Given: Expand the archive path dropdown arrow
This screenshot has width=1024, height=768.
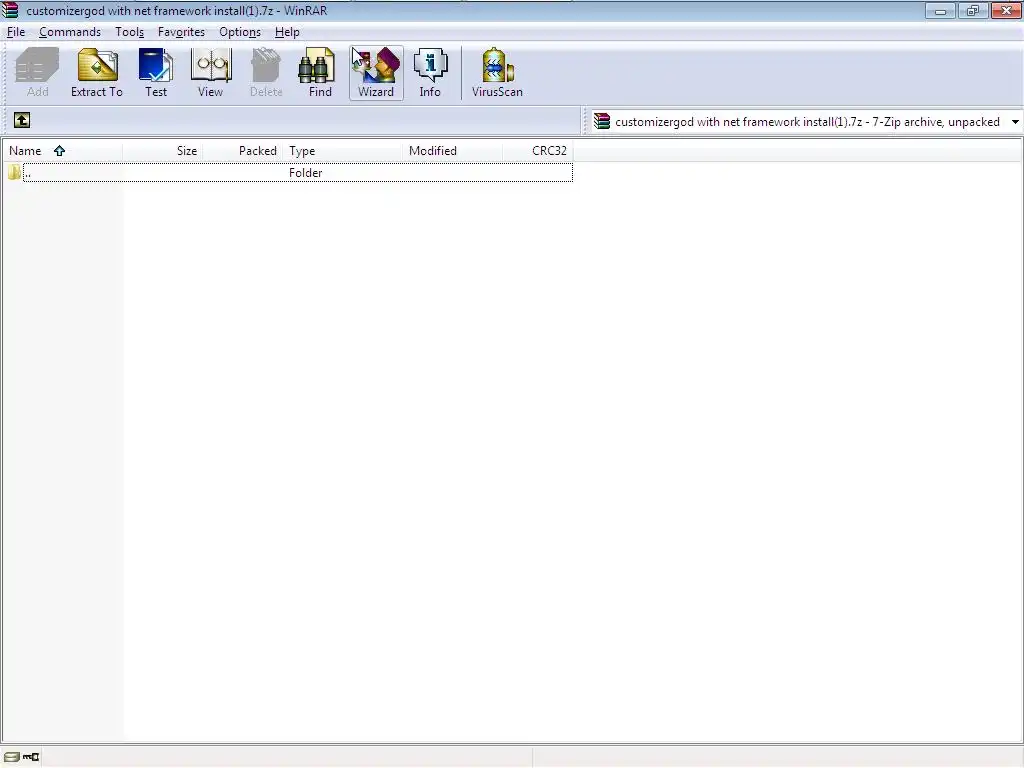Looking at the screenshot, I should 1015,122.
